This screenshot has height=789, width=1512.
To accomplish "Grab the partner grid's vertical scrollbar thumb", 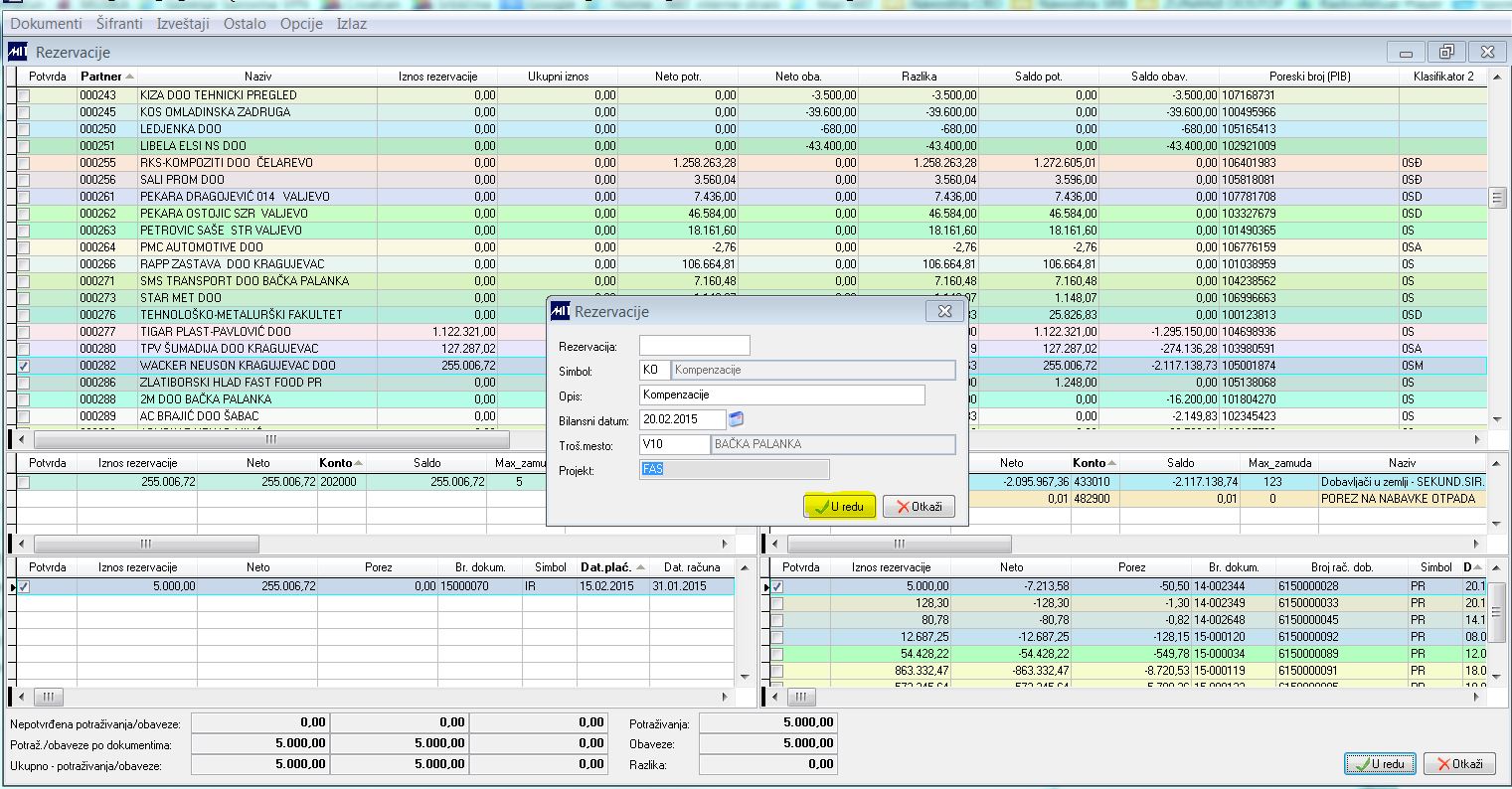I will tap(1497, 198).
